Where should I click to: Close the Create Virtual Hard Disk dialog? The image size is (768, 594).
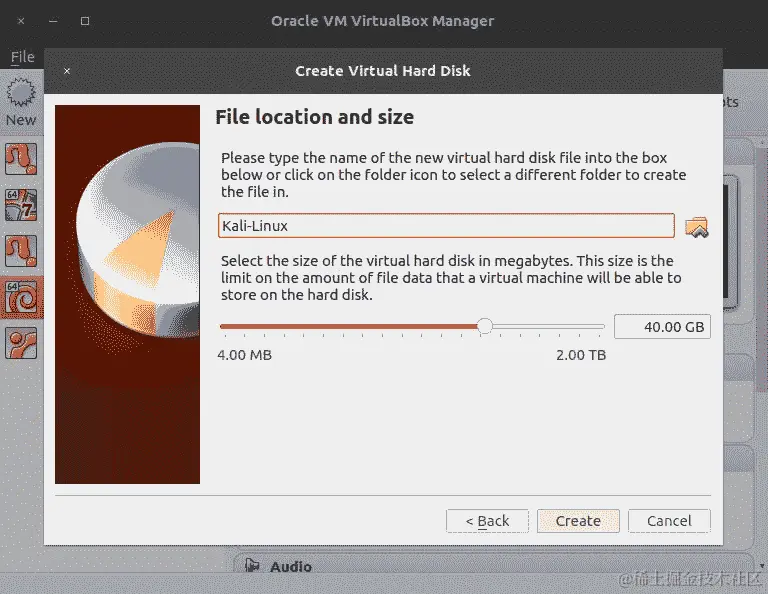click(67, 71)
